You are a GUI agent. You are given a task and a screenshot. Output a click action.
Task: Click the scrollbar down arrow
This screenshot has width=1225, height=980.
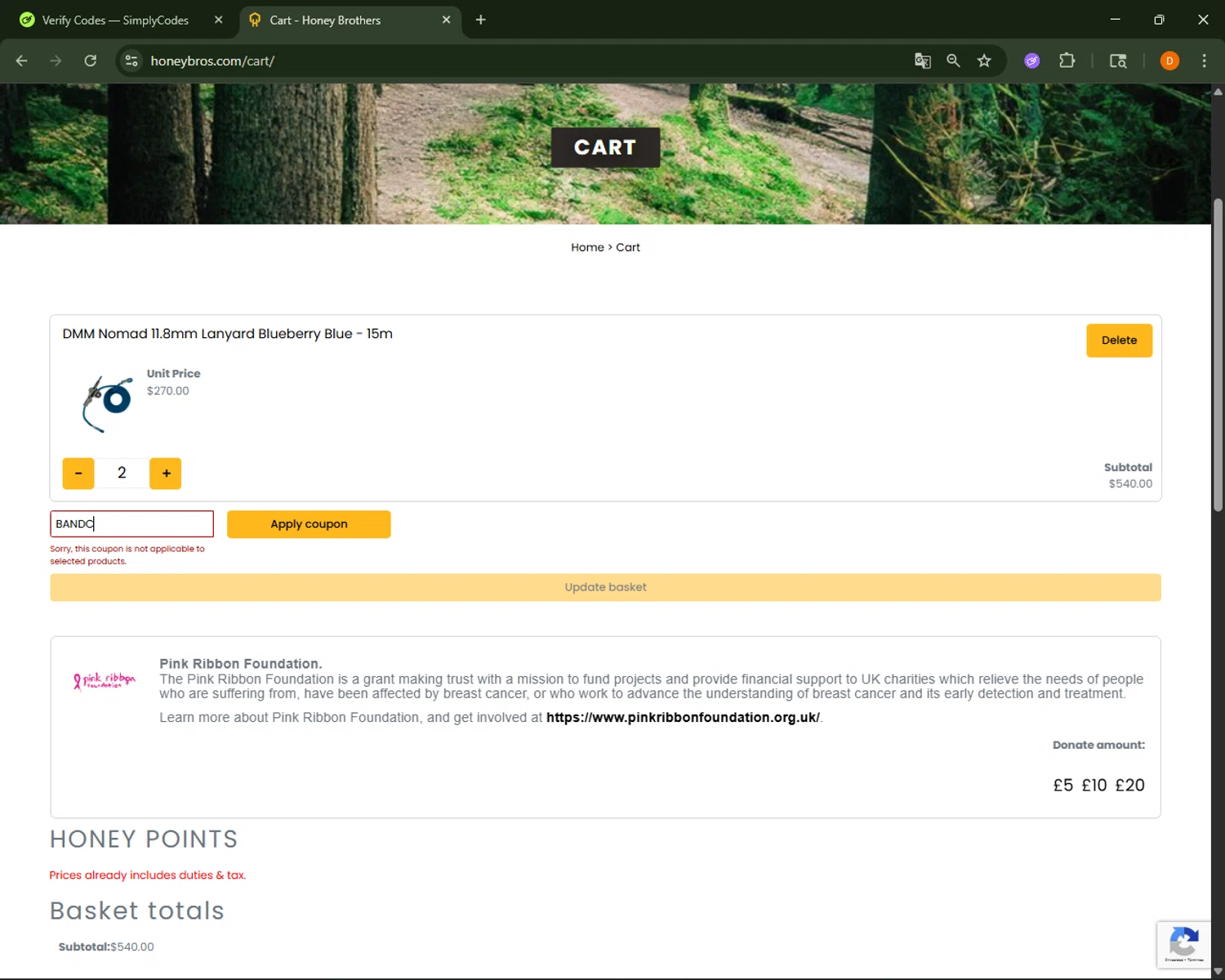[x=1218, y=972]
